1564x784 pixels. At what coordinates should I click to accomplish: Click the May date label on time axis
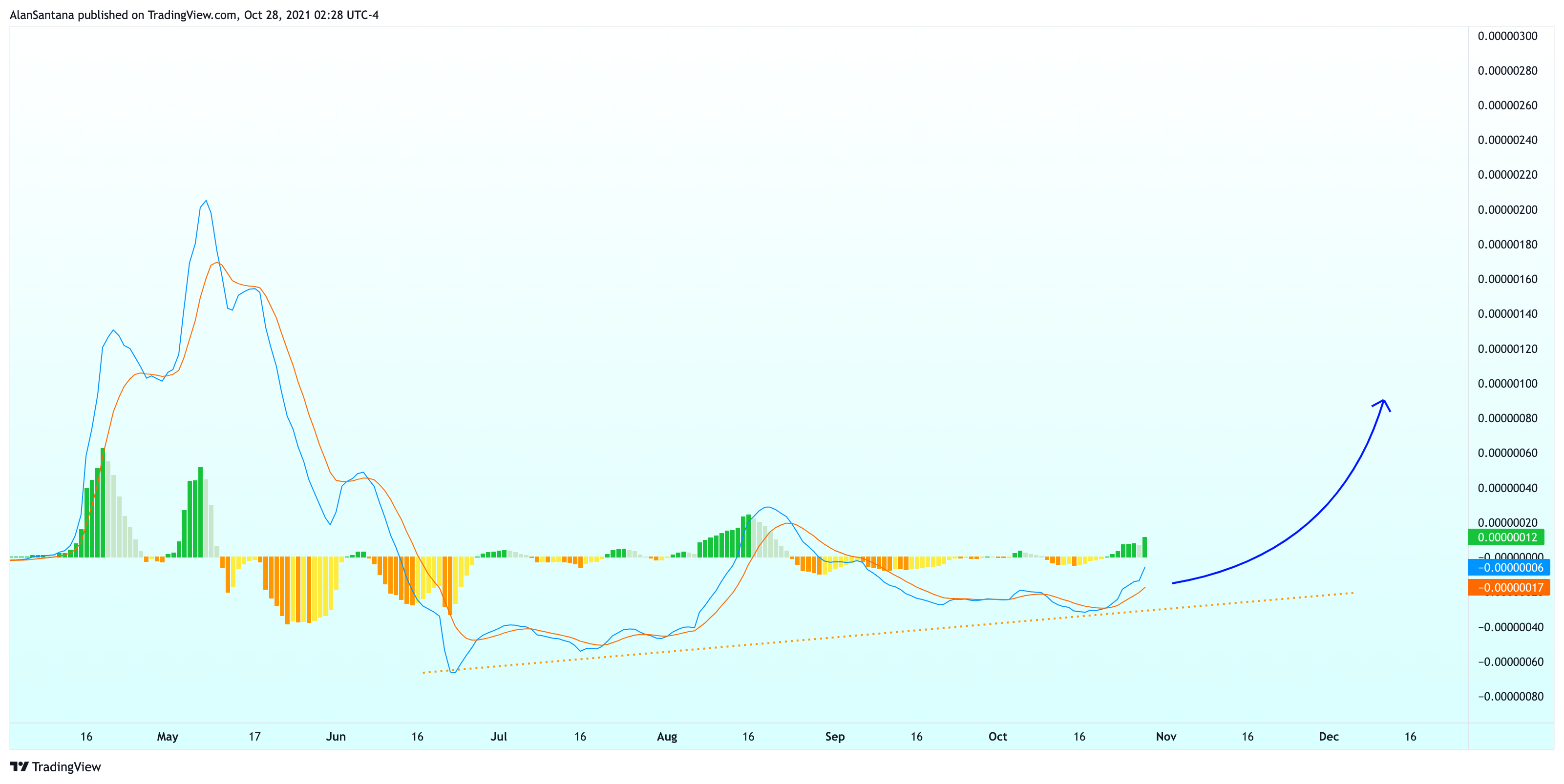tap(168, 737)
